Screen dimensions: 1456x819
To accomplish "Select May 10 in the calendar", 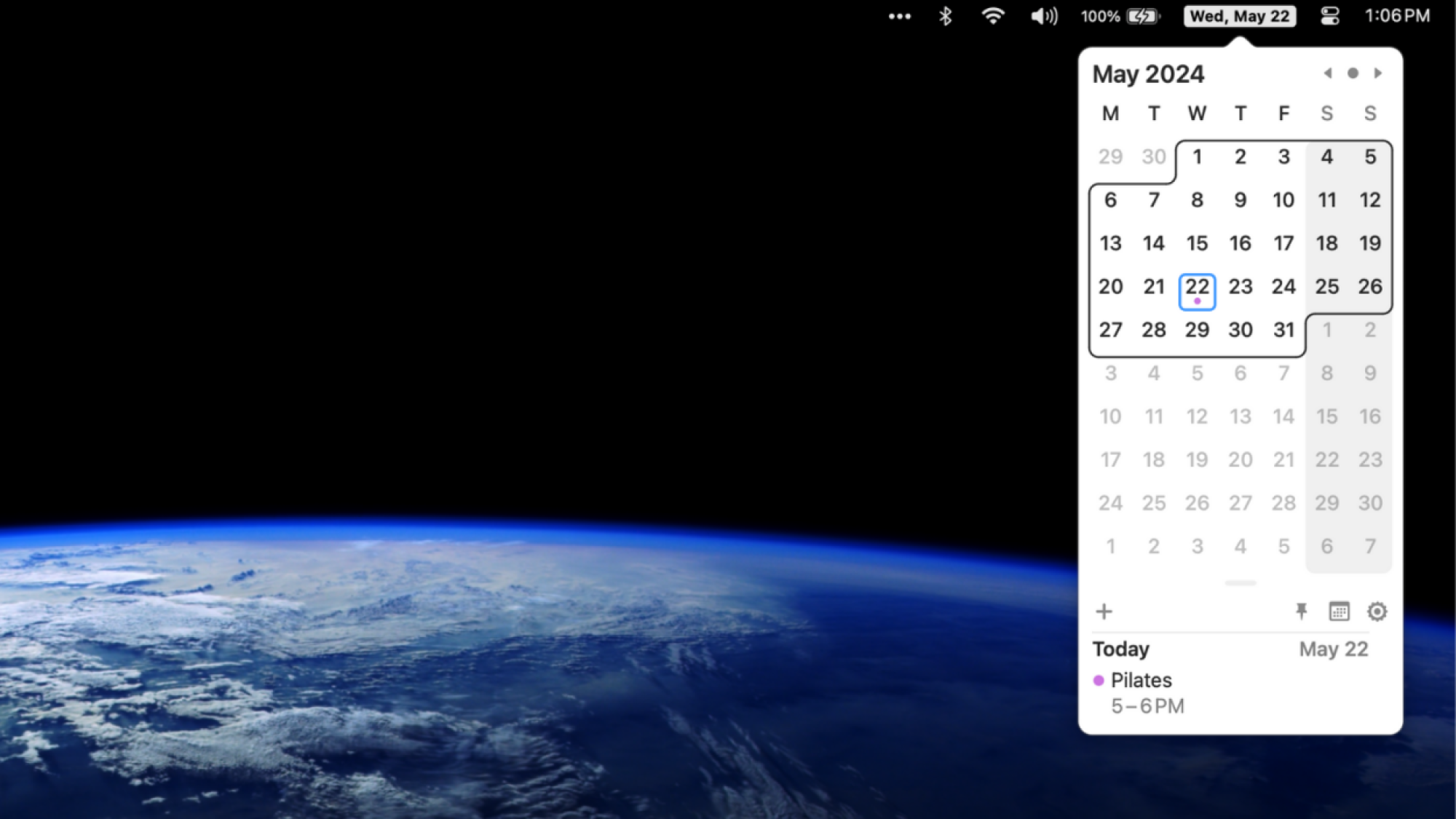I will pos(1283,200).
